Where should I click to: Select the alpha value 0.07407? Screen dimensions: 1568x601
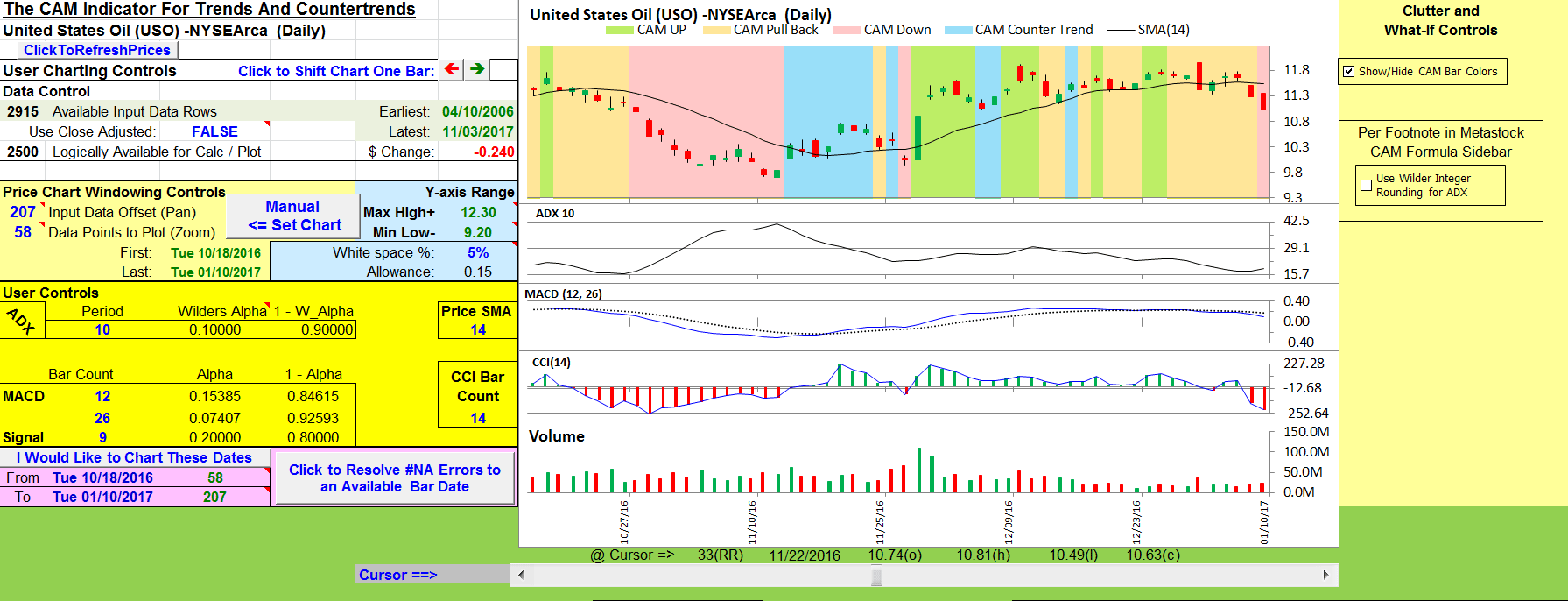pyautogui.click(x=214, y=418)
